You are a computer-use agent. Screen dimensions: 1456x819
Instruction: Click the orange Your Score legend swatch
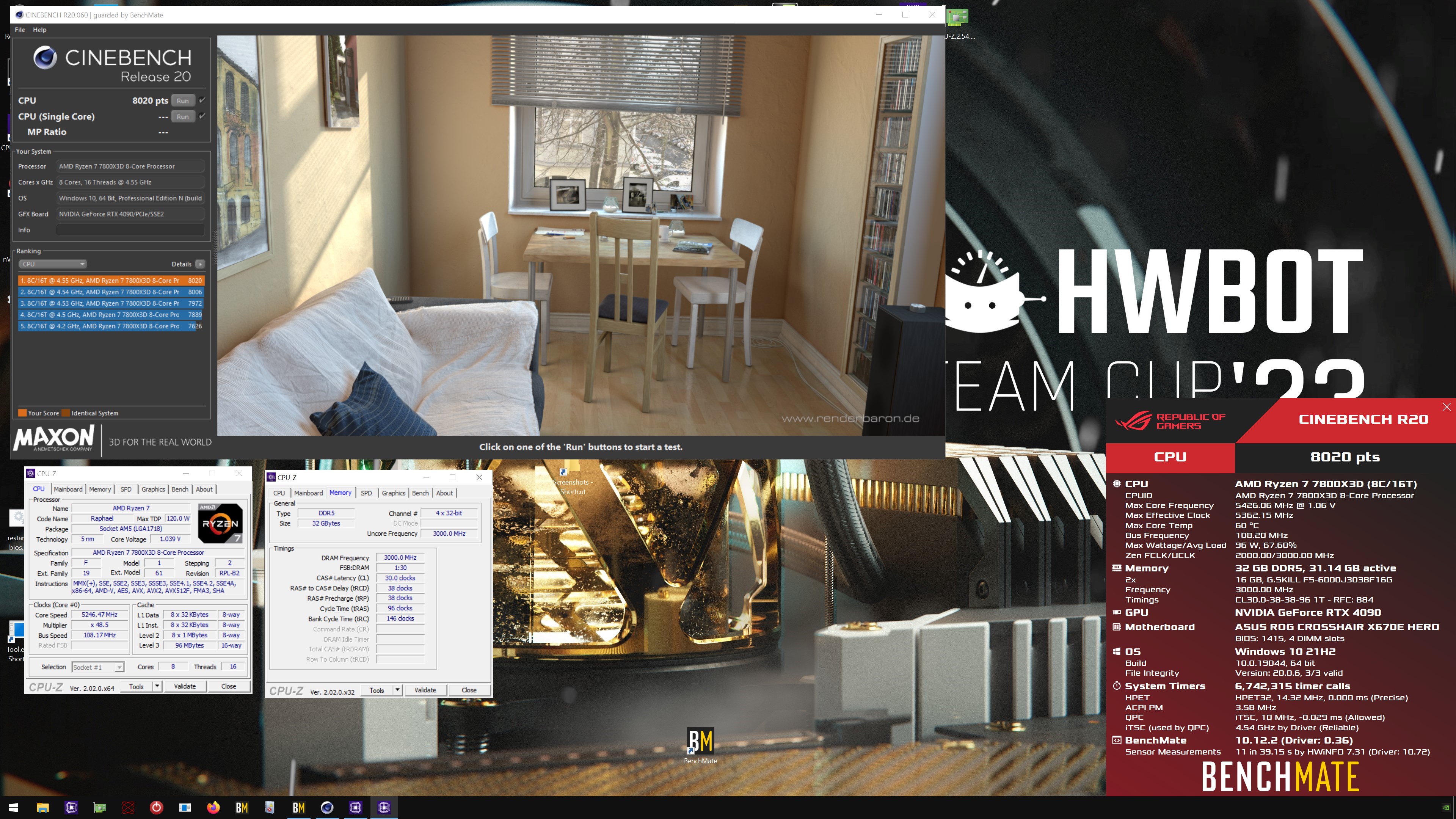[23, 413]
